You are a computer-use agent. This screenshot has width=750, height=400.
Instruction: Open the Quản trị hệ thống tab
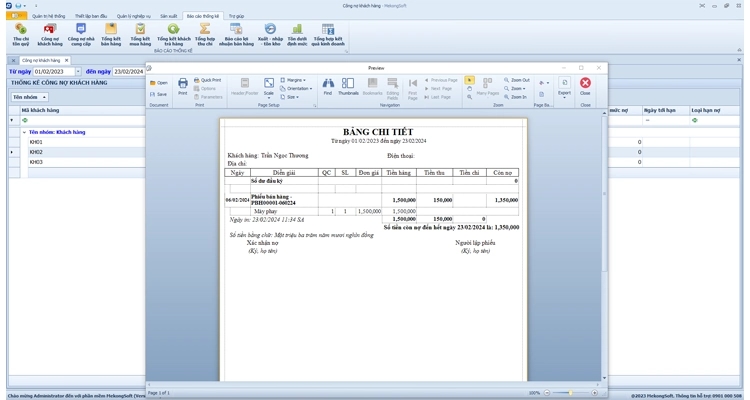tap(49, 16)
